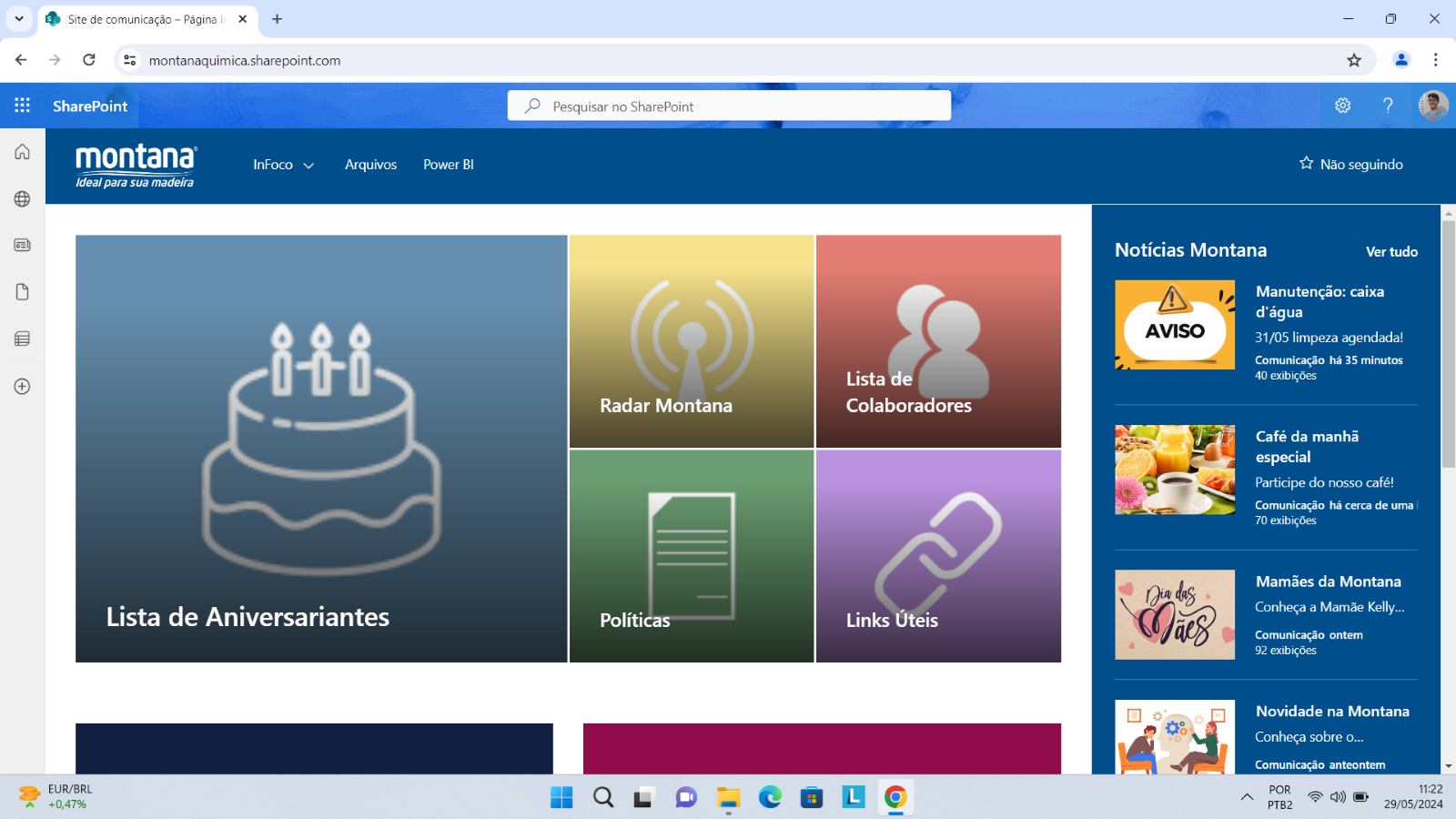Open the browser tab list dropdown
Image resolution: width=1456 pixels, height=819 pixels.
tap(19, 19)
